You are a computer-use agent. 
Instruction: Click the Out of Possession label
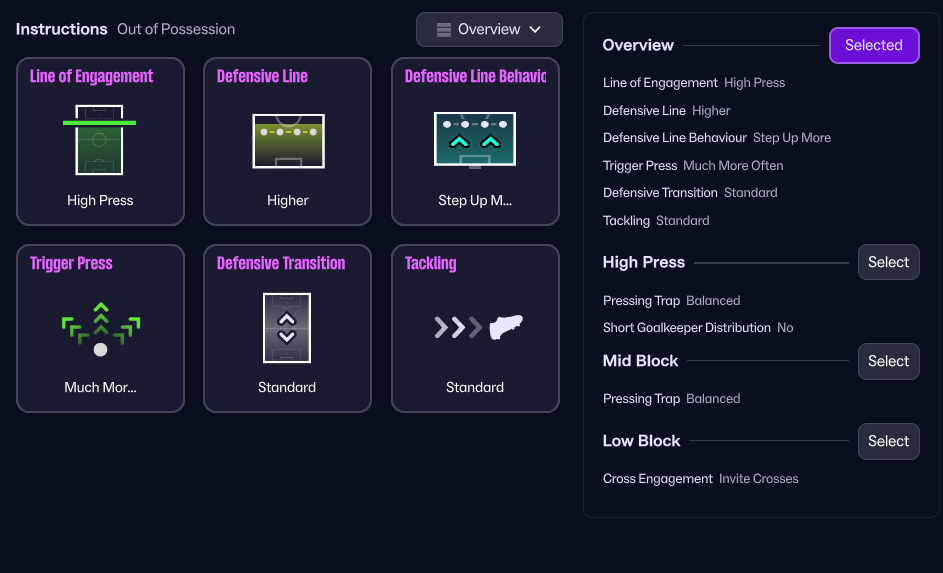tap(176, 29)
